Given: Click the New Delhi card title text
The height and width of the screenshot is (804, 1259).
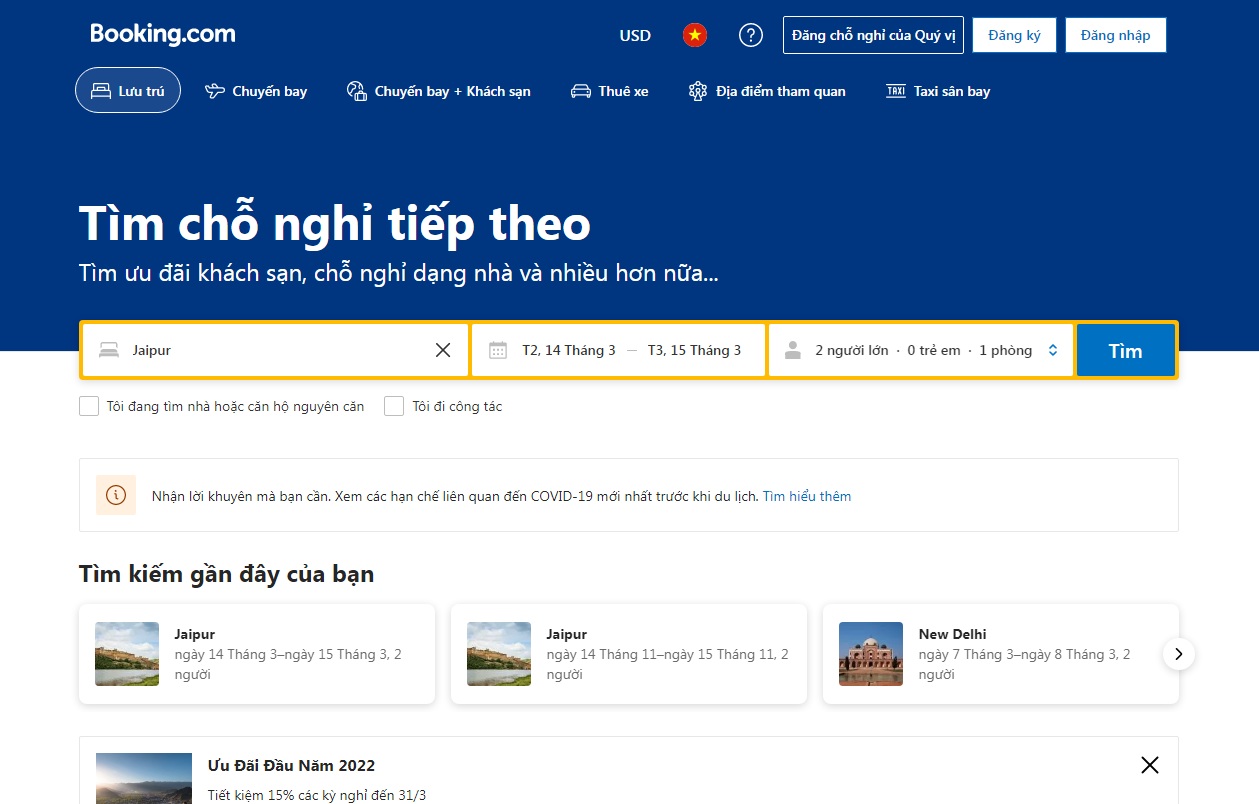Looking at the screenshot, I should point(953,634).
